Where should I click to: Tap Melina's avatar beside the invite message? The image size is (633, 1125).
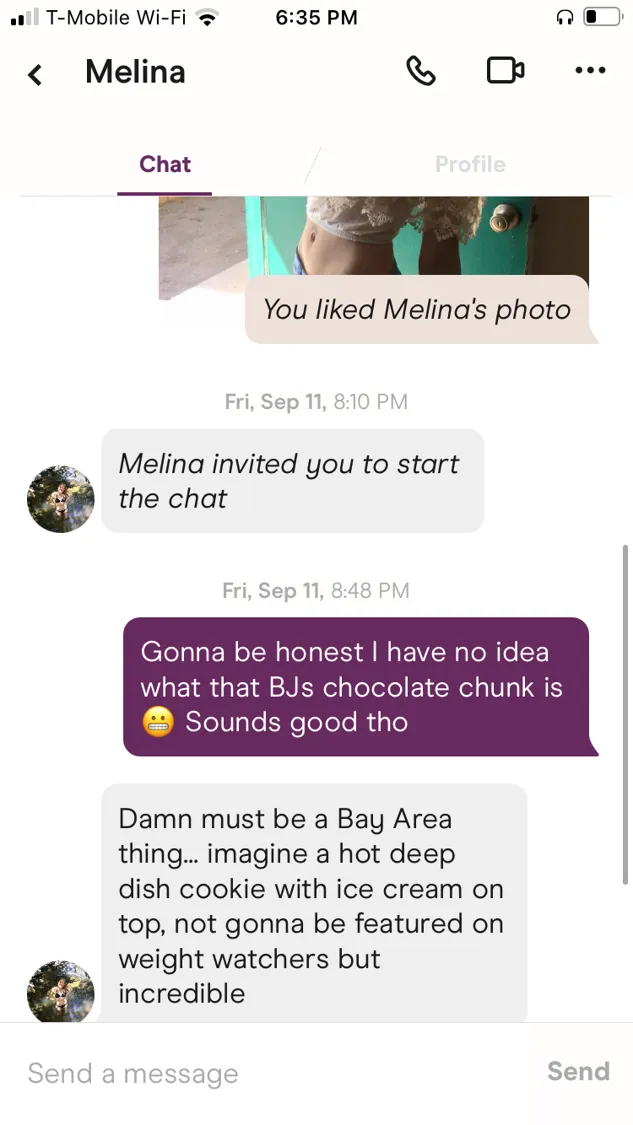(x=60, y=499)
